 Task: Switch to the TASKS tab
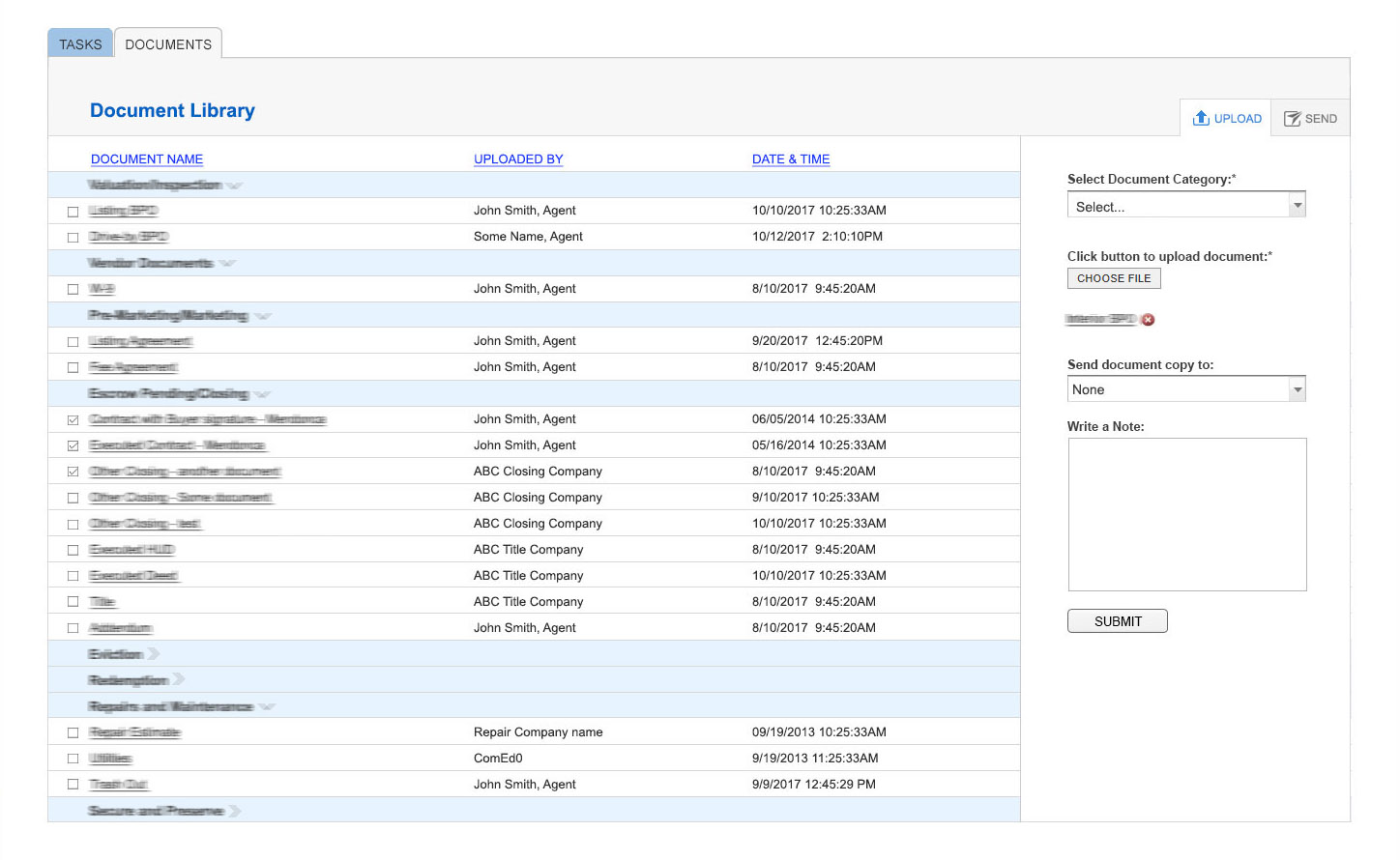tap(80, 44)
